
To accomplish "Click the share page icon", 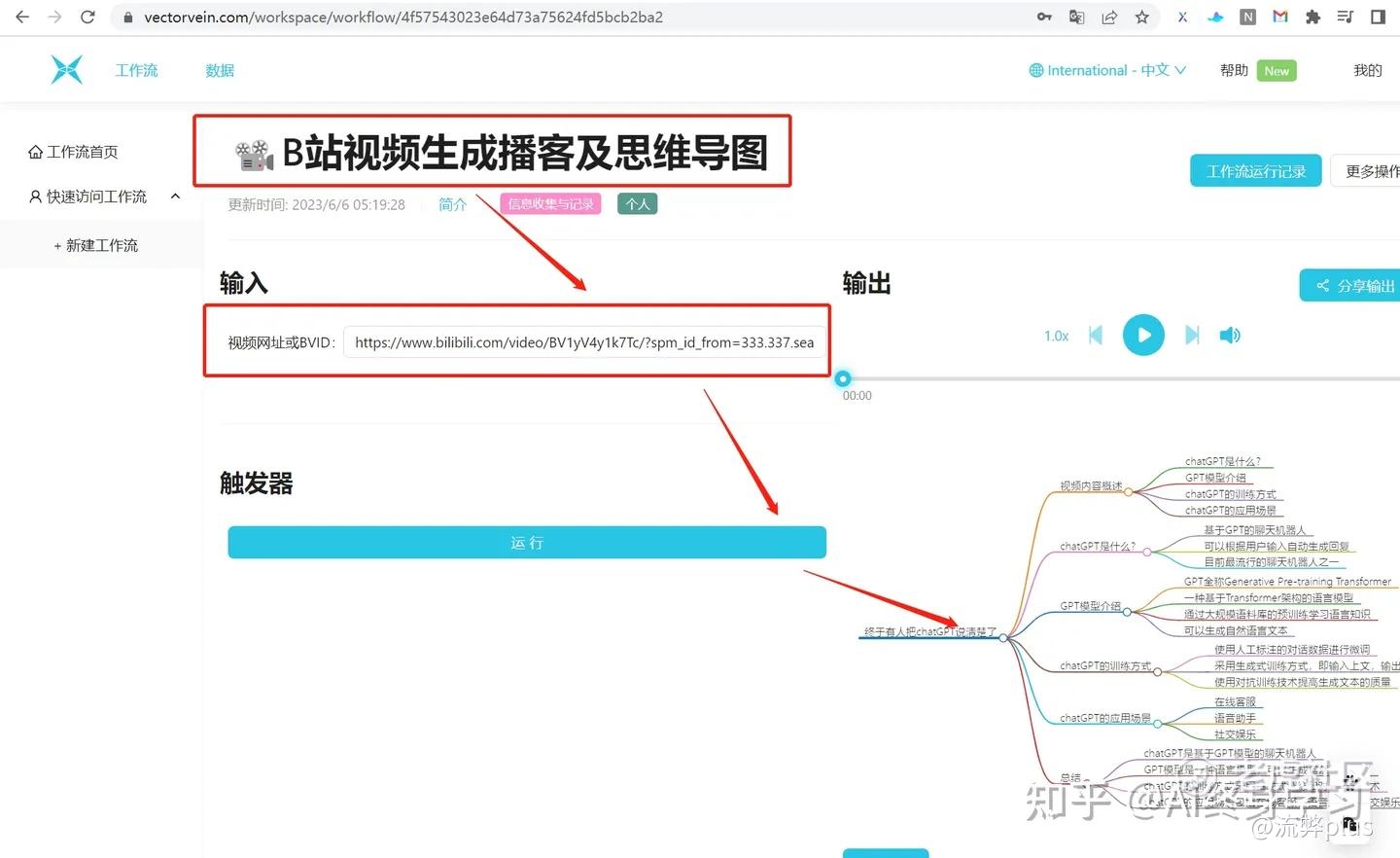I will 1109,17.
